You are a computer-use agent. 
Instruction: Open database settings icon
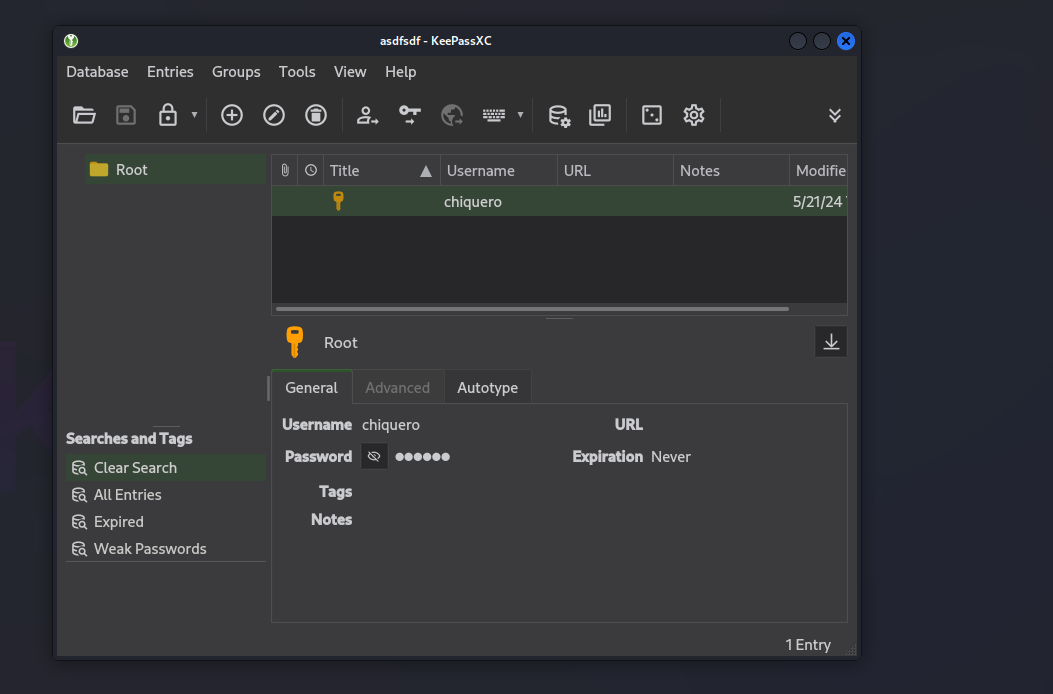pos(559,116)
